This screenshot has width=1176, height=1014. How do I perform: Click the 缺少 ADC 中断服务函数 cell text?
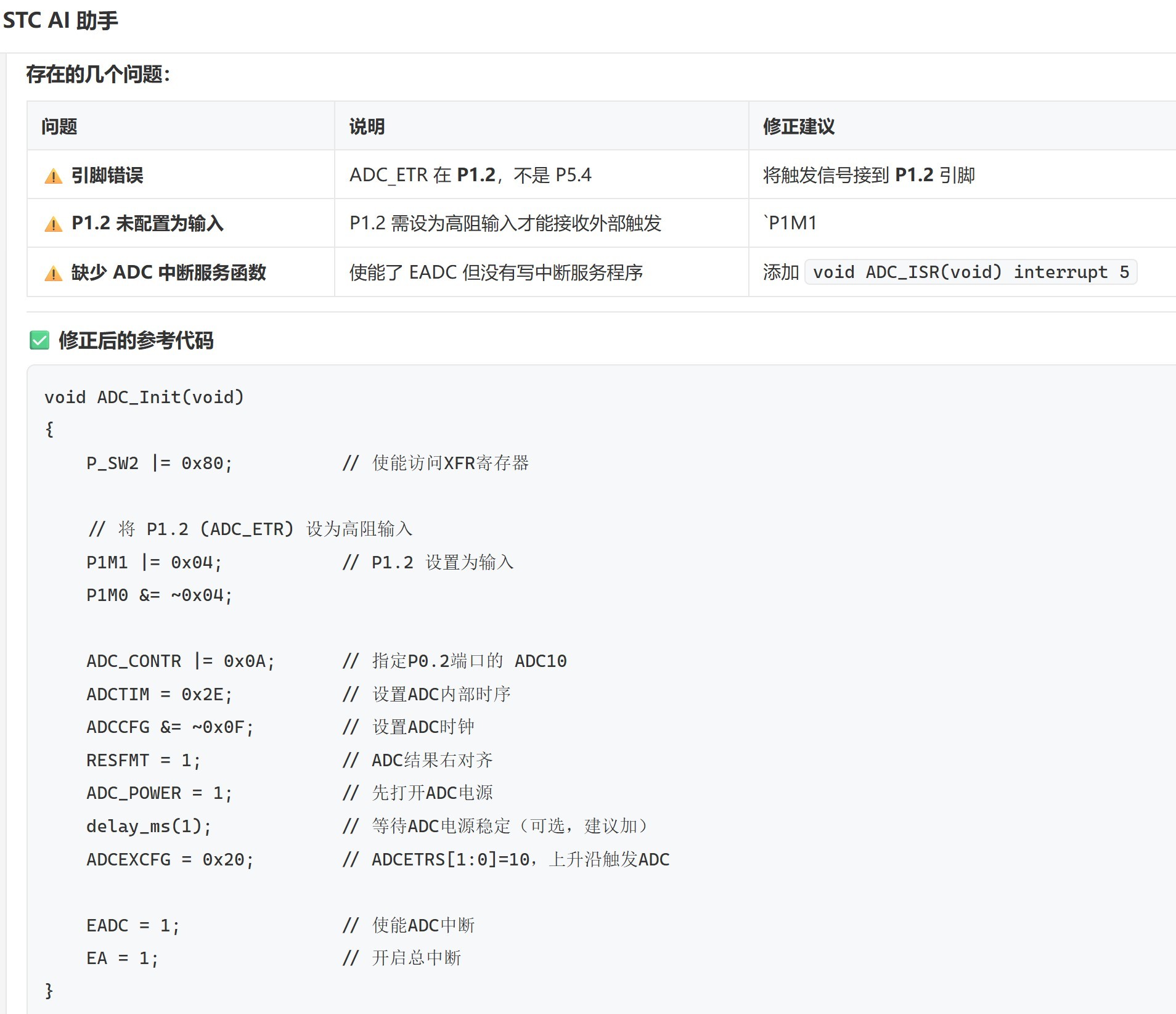tap(168, 272)
